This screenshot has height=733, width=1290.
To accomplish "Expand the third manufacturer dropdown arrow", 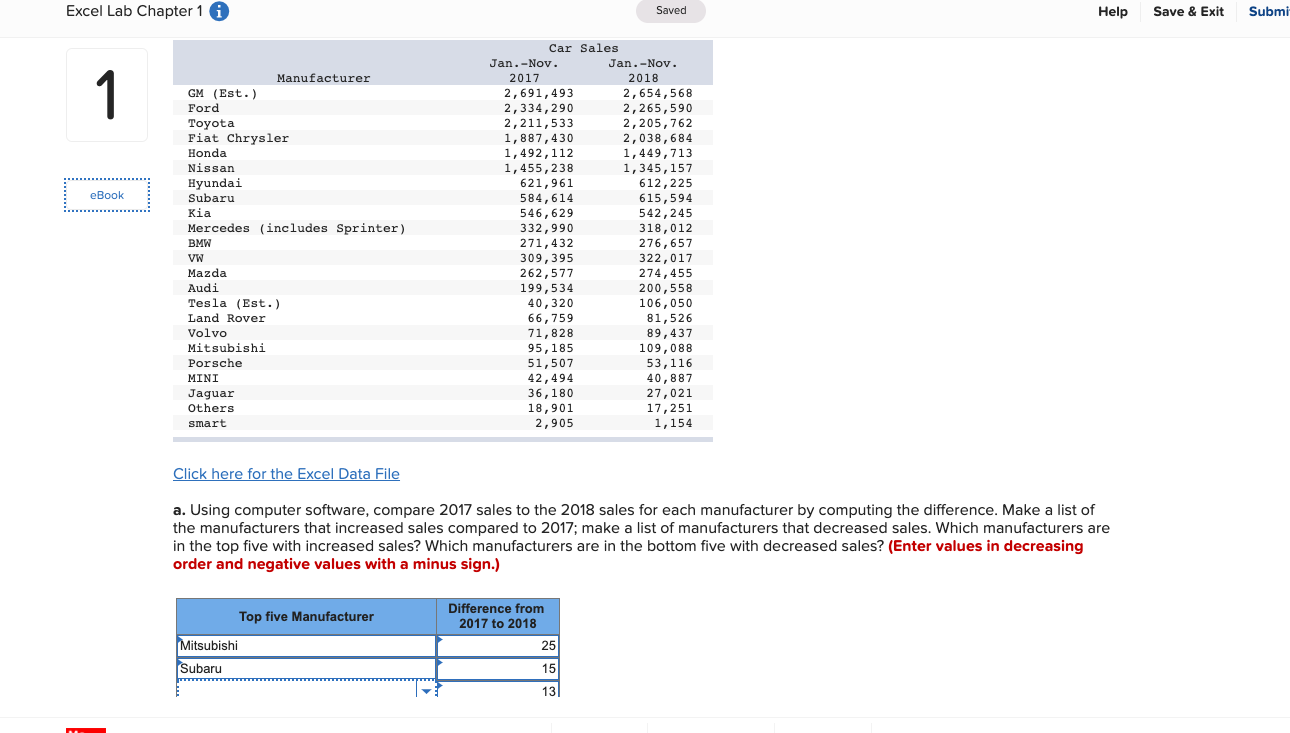I will (428, 691).
